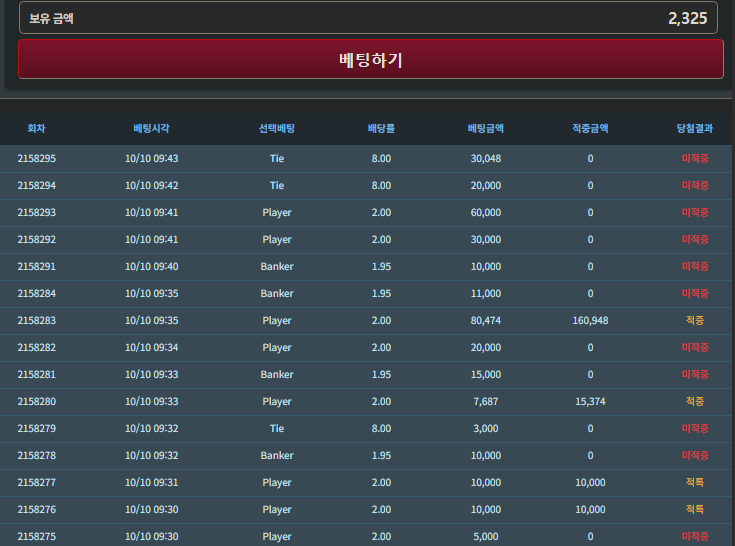Select round number 2158277
Image resolution: width=735 pixels, height=546 pixels.
click(x=37, y=482)
